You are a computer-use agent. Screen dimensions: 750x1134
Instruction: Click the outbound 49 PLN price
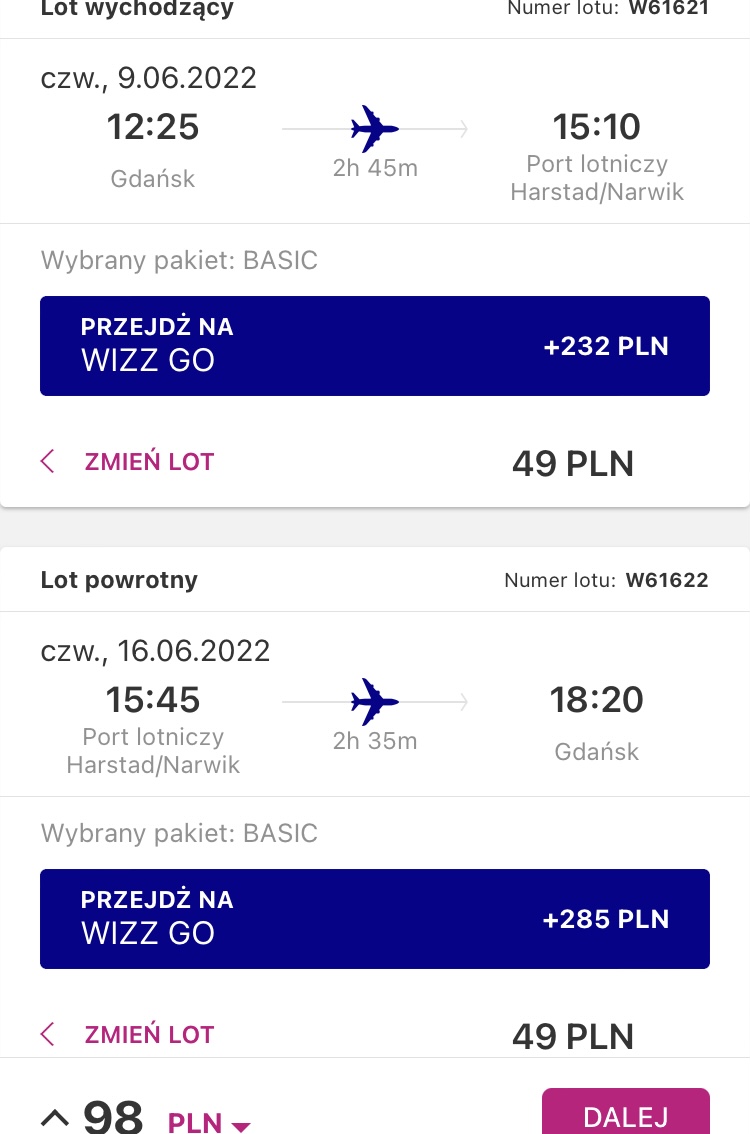[x=573, y=464]
